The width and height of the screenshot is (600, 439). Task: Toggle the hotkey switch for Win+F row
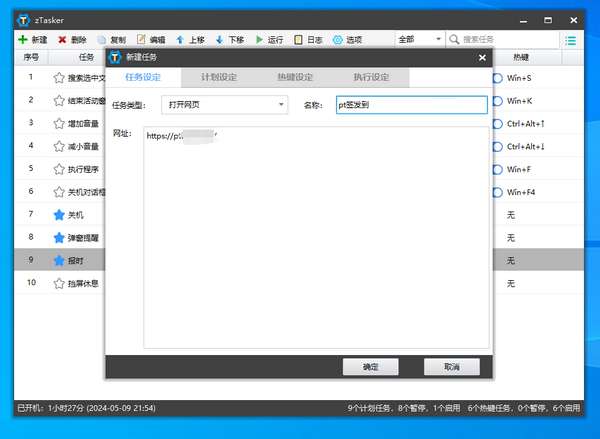[497, 169]
